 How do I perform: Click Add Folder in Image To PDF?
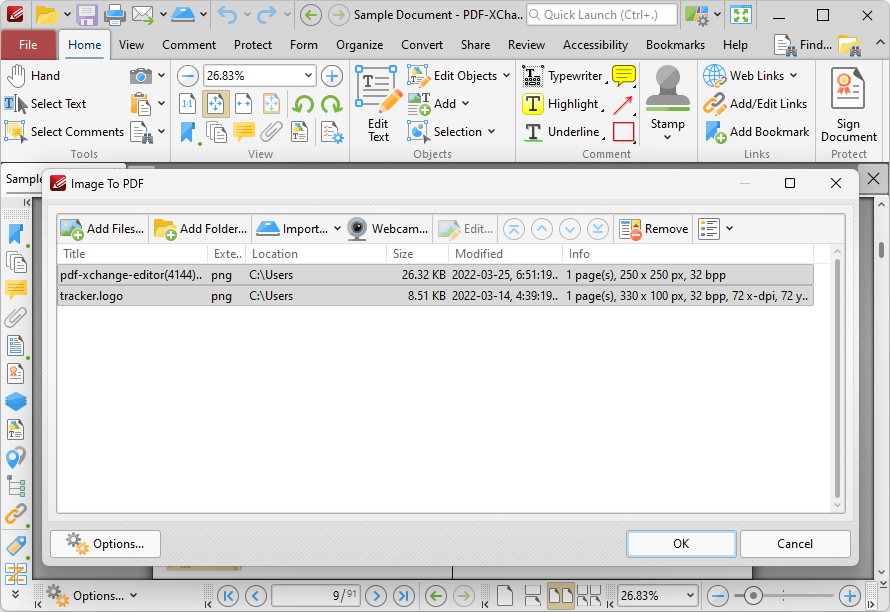201,229
